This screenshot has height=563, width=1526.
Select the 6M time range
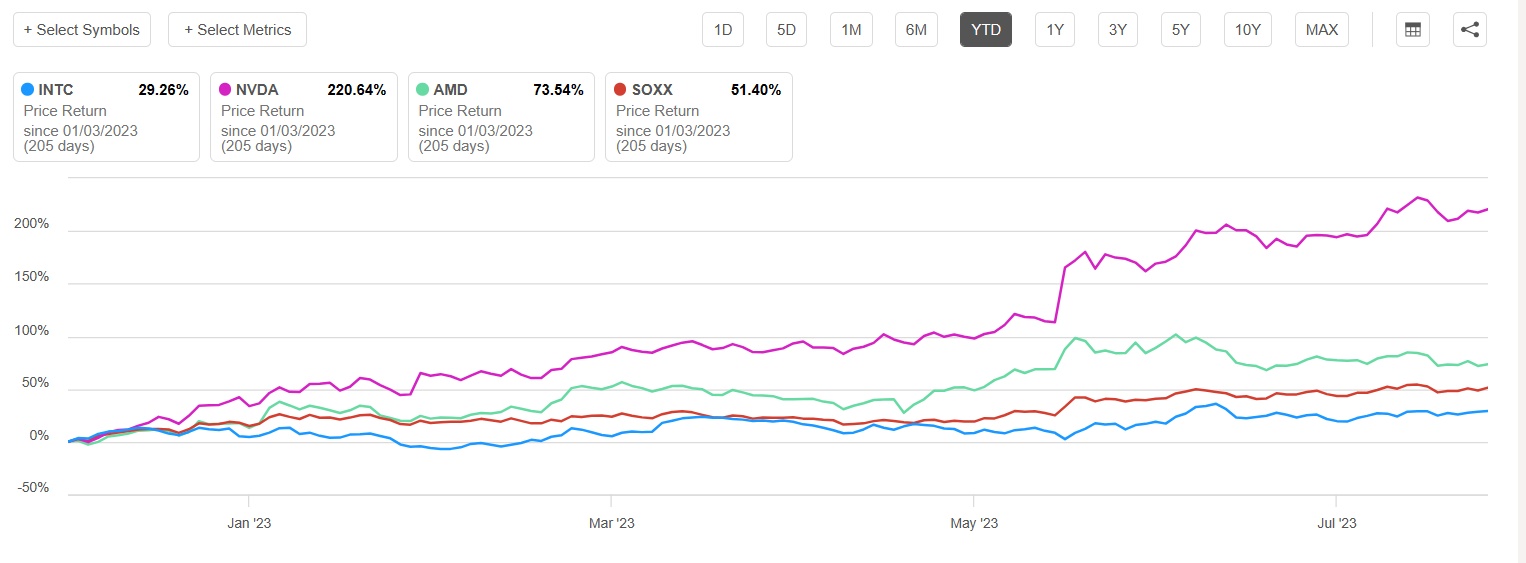pyautogui.click(x=916, y=30)
